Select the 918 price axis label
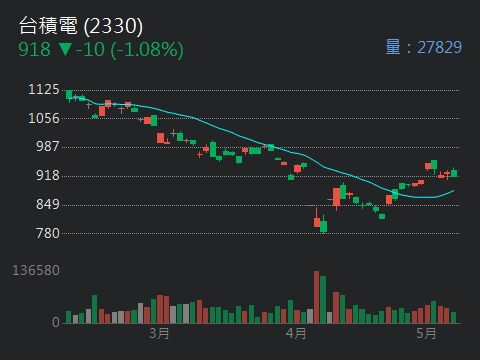The width and height of the screenshot is (480, 360). pyautogui.click(x=48, y=175)
